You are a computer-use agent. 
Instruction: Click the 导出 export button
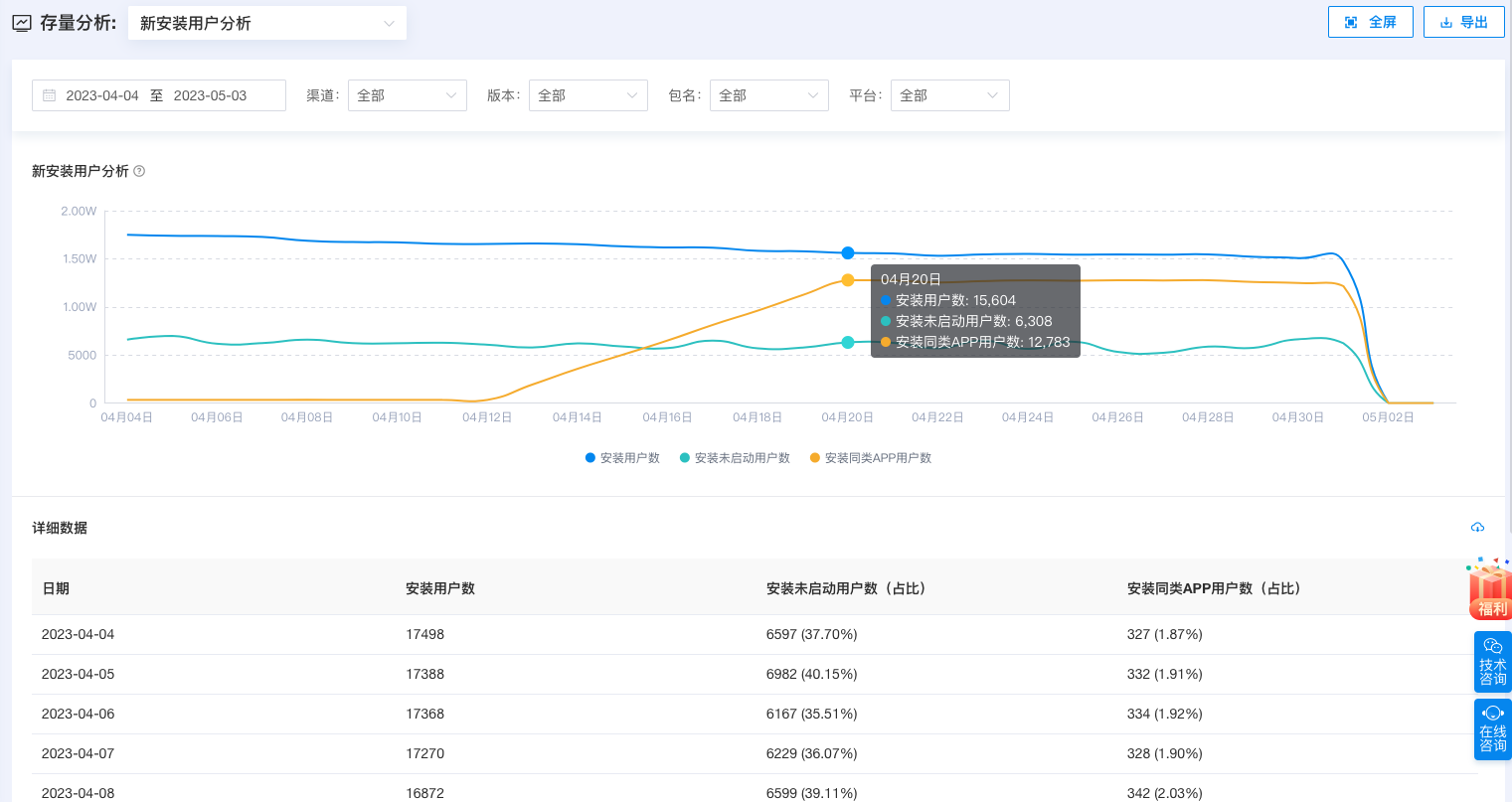click(x=1463, y=22)
